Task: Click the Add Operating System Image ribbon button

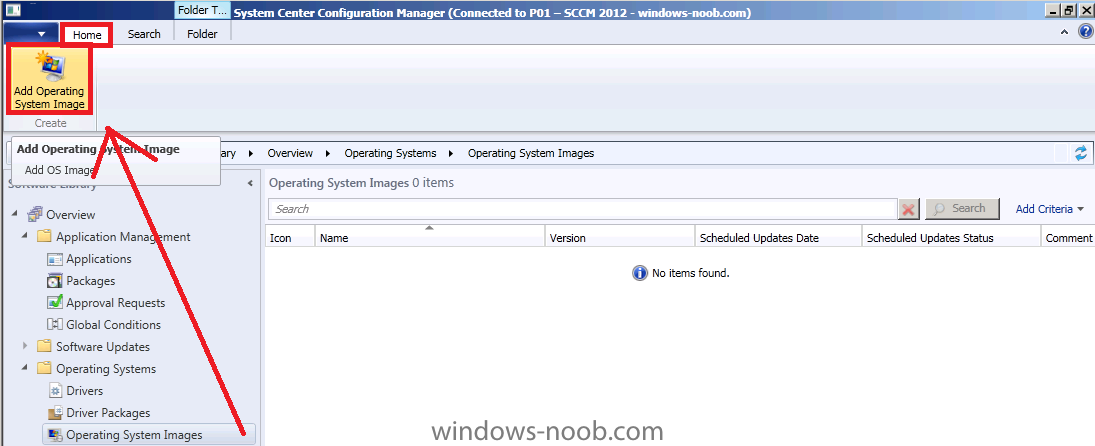Action: tap(49, 79)
